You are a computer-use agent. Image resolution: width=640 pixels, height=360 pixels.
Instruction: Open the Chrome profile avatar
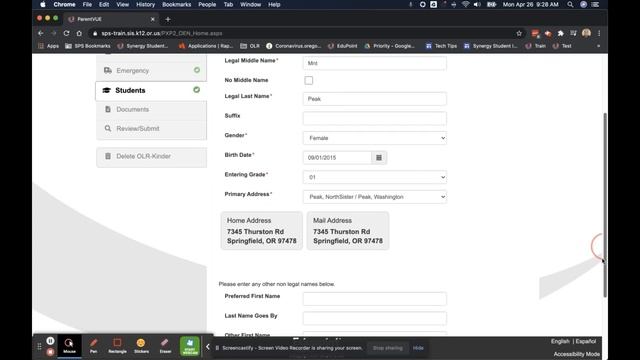click(586, 33)
